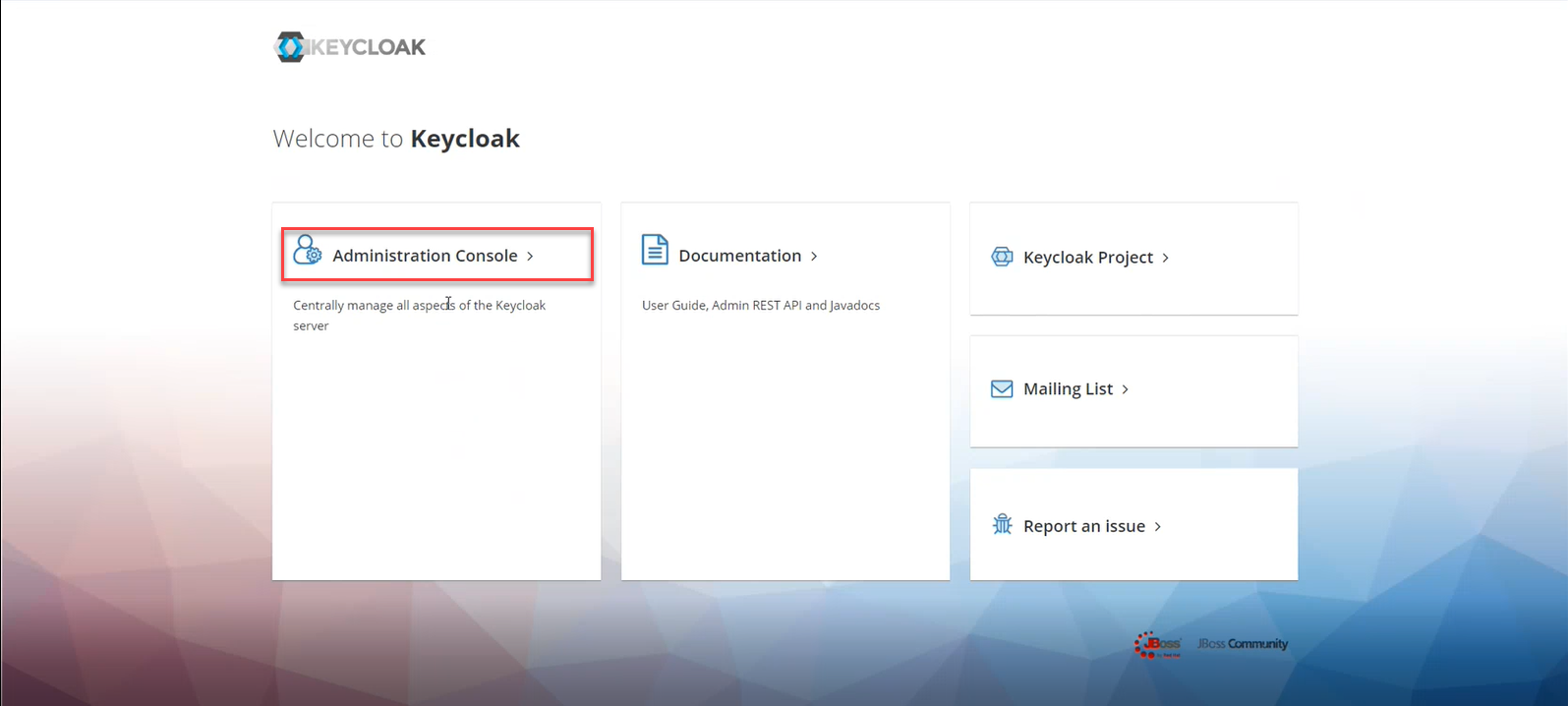Click the Keycloak Project hexagon icon

click(x=1002, y=257)
